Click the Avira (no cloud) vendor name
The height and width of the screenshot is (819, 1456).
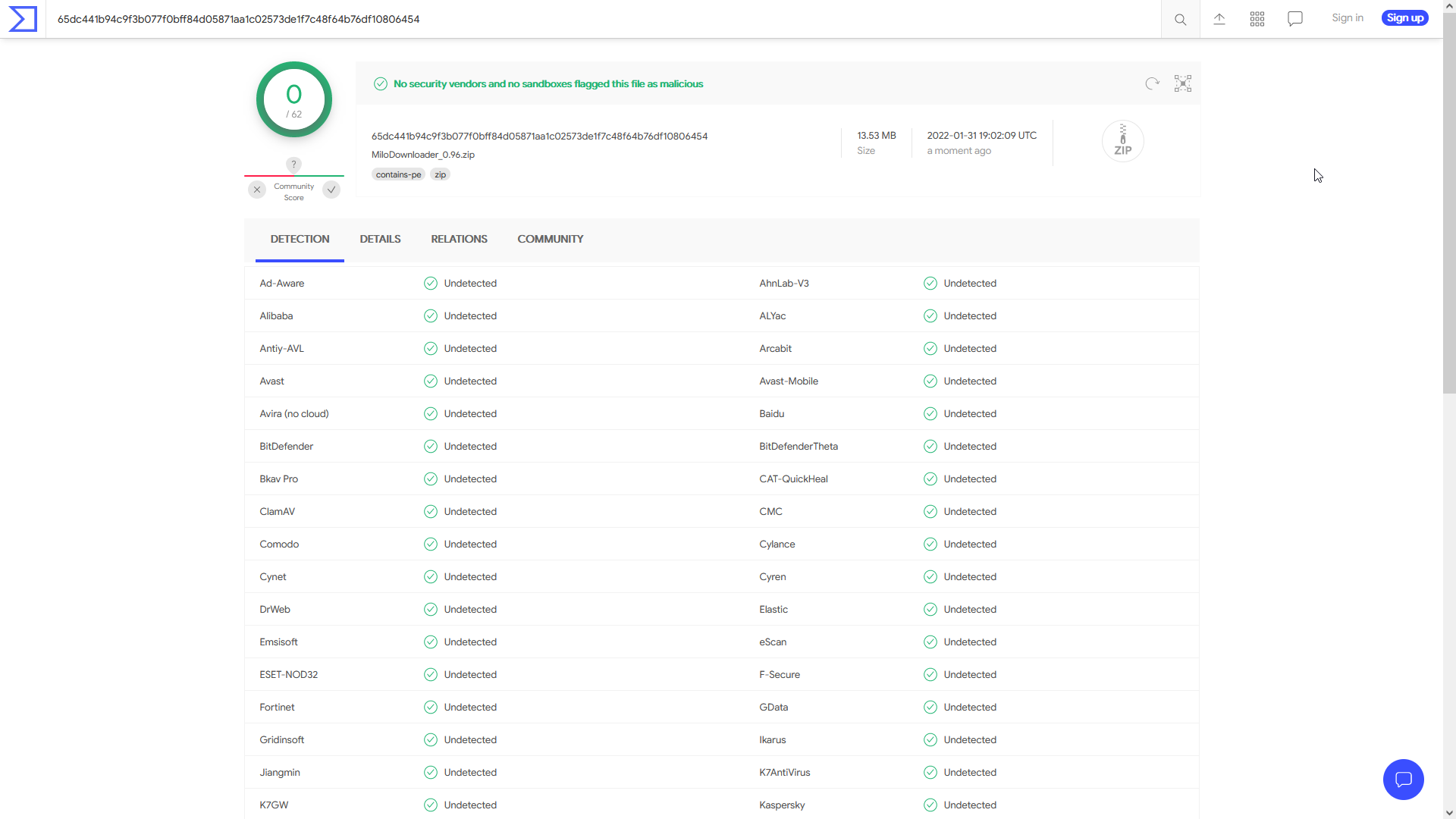[x=294, y=414]
